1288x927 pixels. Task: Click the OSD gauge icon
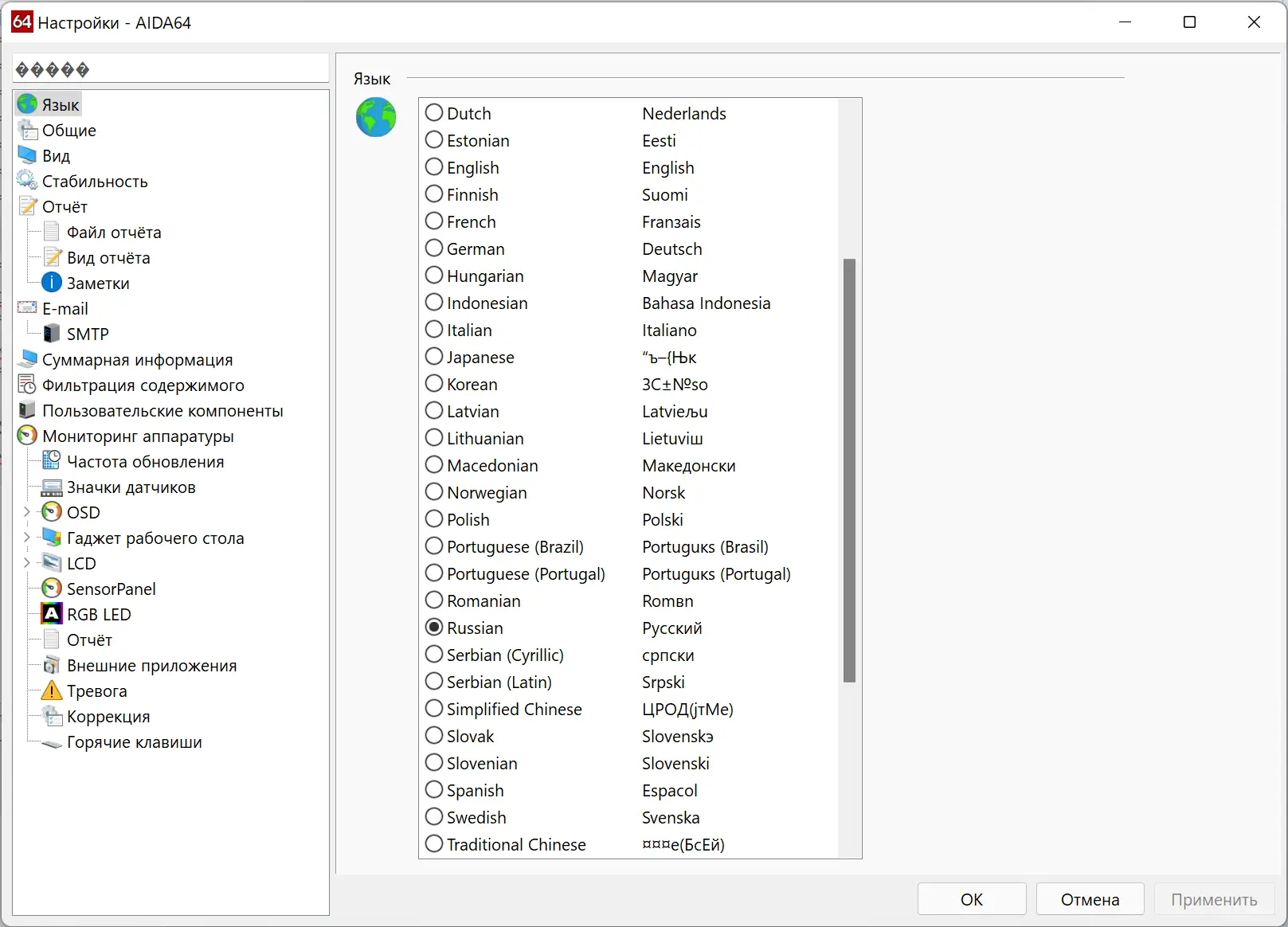click(x=52, y=512)
